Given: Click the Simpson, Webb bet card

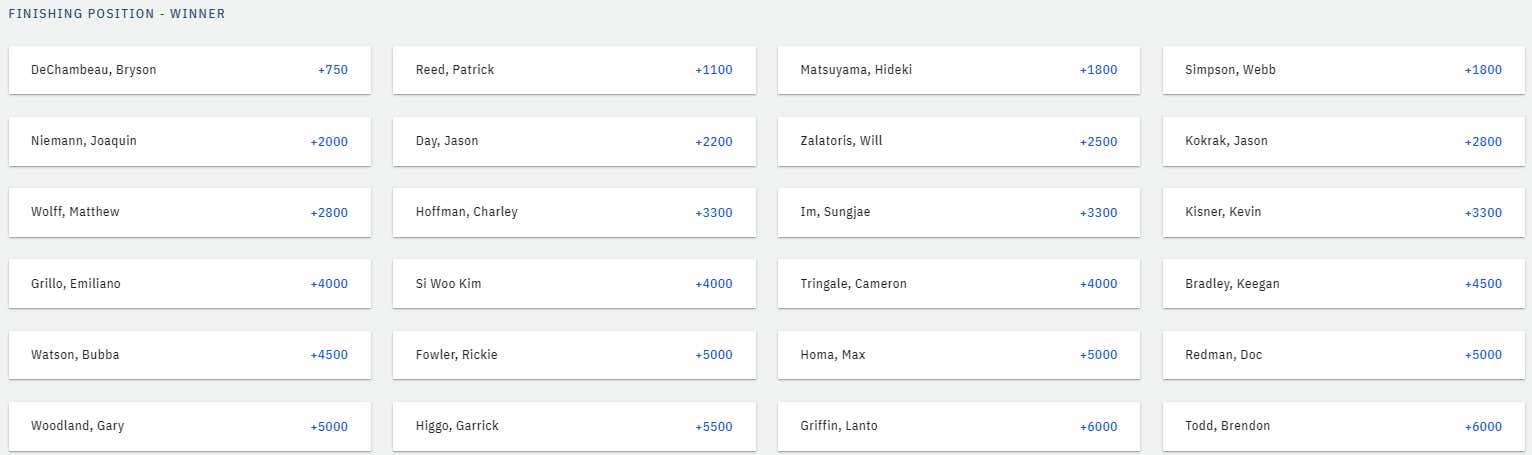Looking at the screenshot, I should [1344, 70].
